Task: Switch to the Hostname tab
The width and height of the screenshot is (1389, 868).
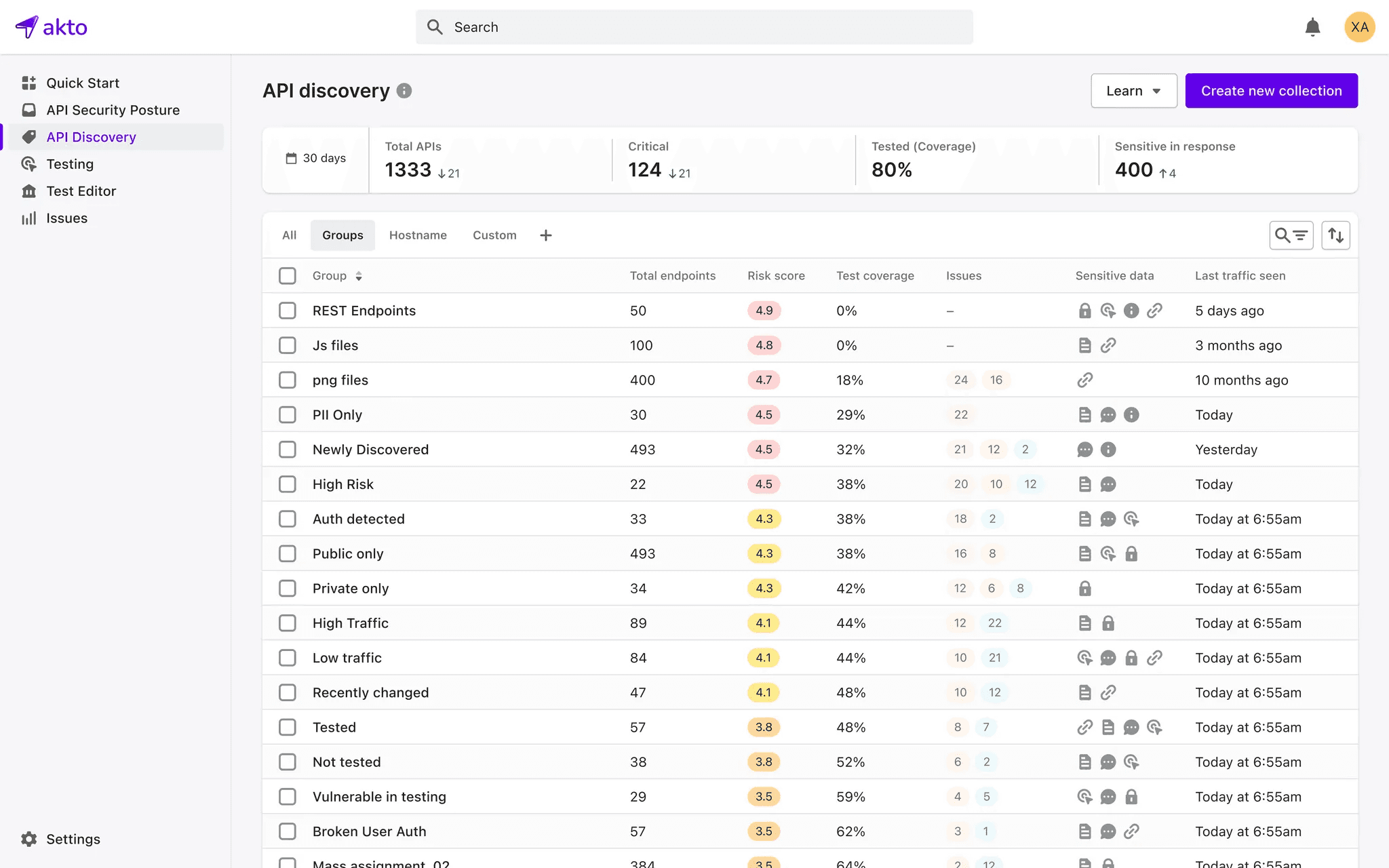Action: 418,235
